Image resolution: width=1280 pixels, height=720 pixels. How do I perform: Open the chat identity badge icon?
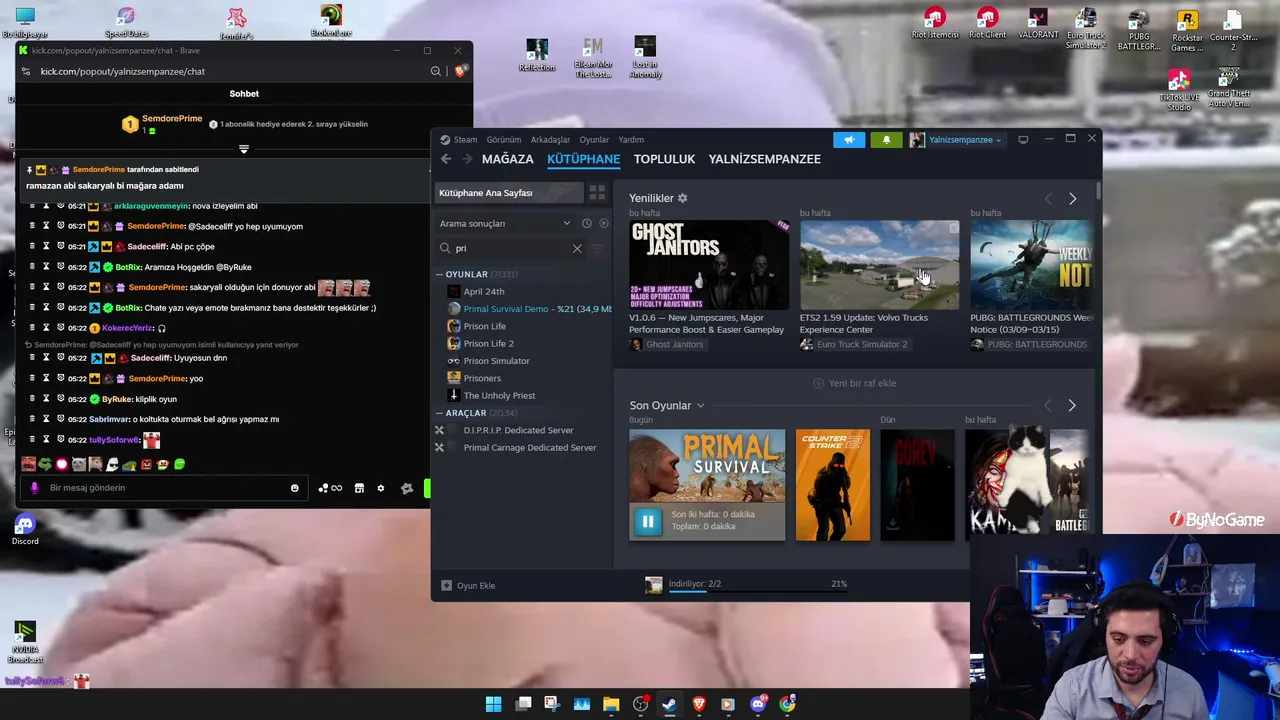coord(406,488)
